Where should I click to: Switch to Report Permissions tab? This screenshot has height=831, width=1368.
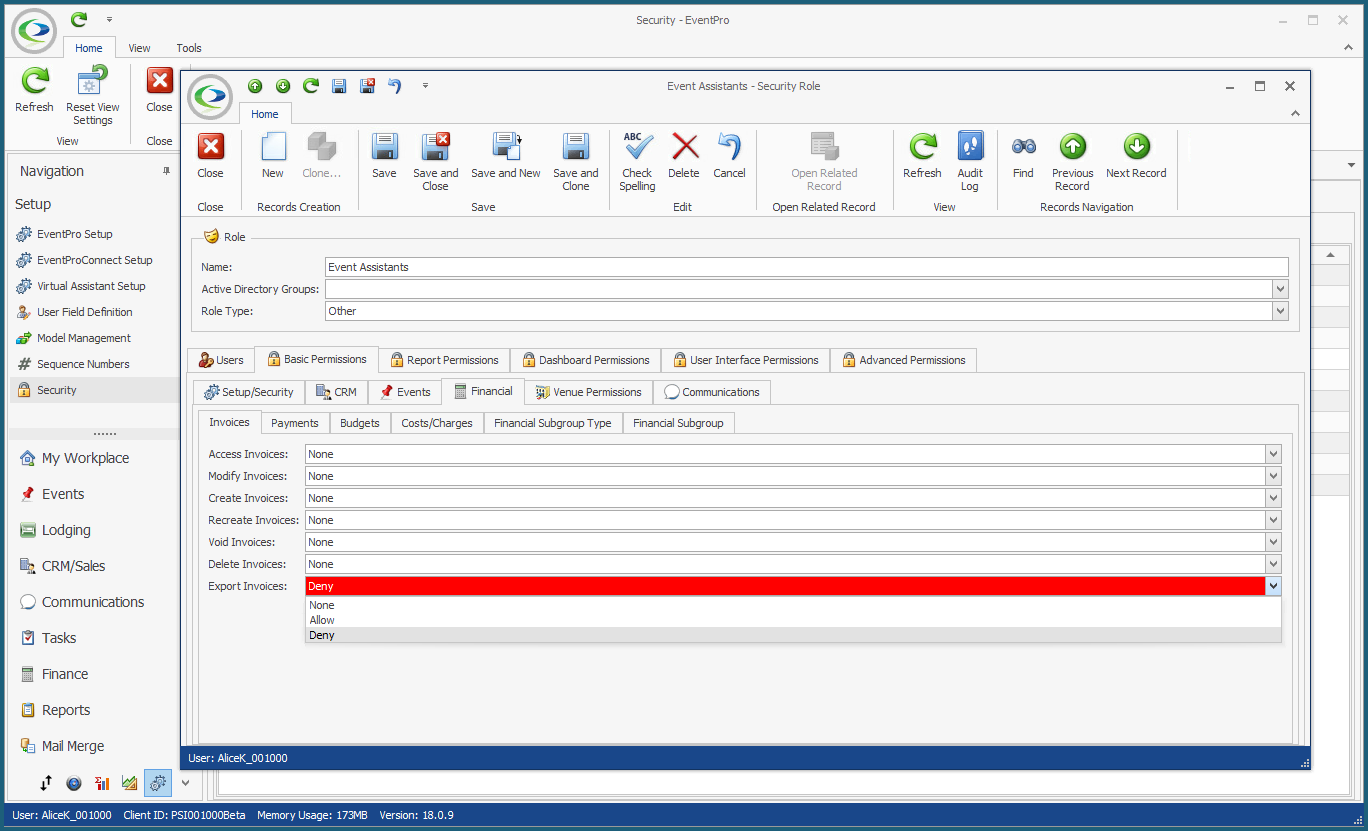[444, 360]
